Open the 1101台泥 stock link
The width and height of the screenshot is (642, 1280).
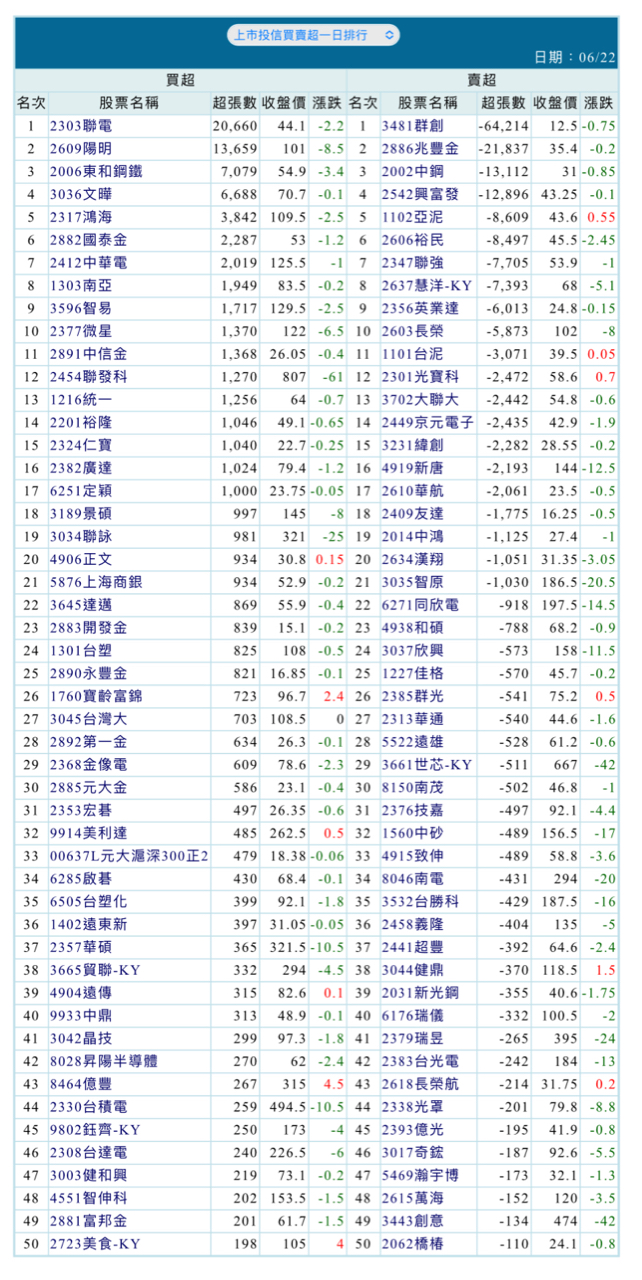point(410,354)
